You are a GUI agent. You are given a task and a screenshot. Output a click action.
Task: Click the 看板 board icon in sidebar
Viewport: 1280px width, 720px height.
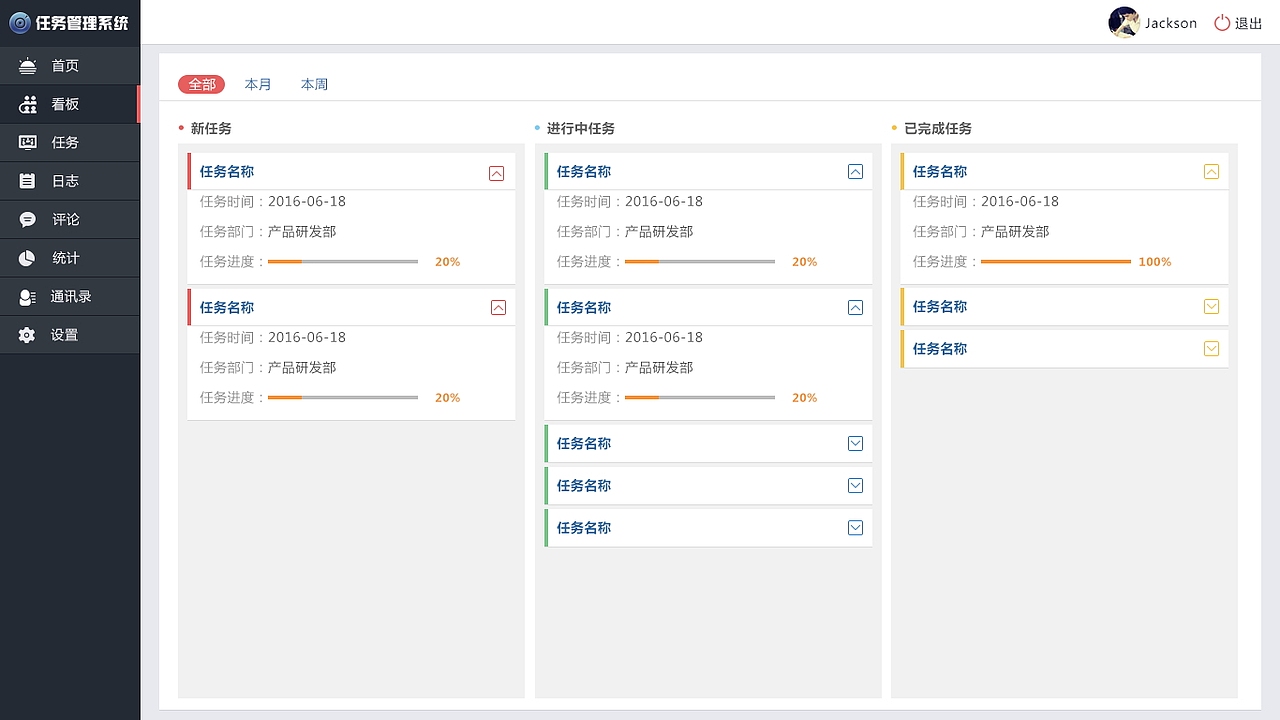pos(28,104)
